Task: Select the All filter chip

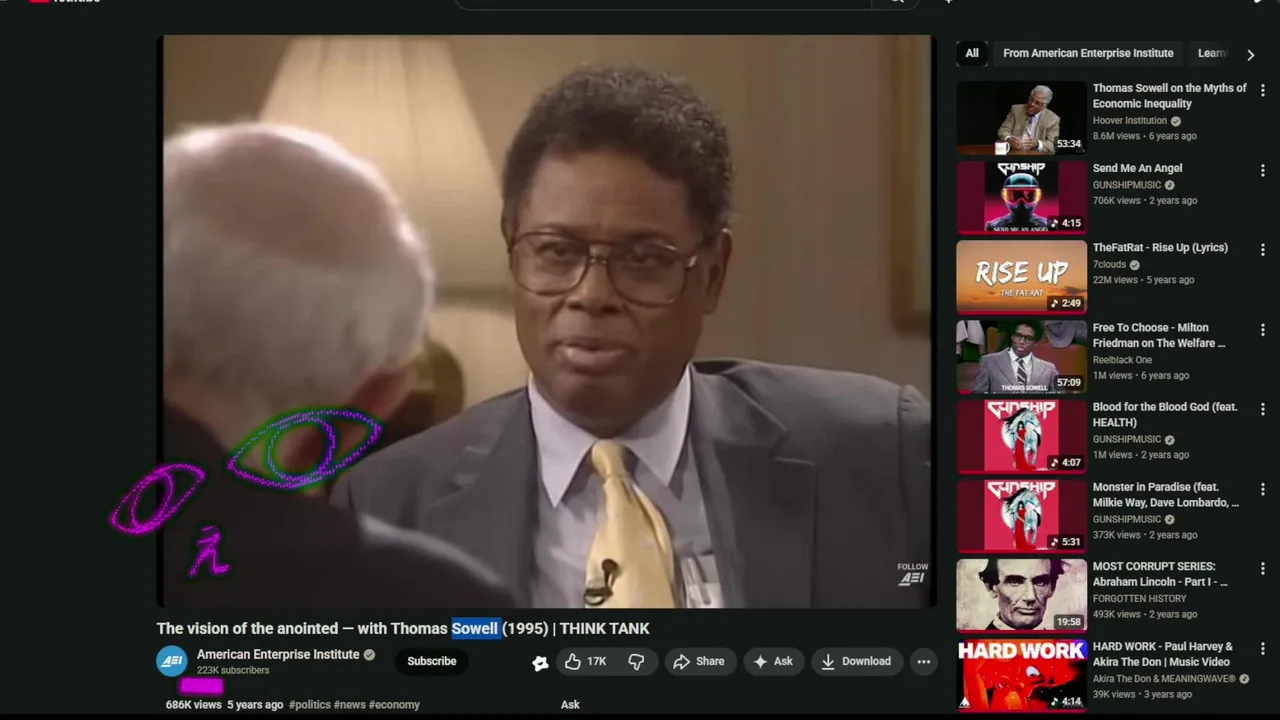Action: pos(972,53)
